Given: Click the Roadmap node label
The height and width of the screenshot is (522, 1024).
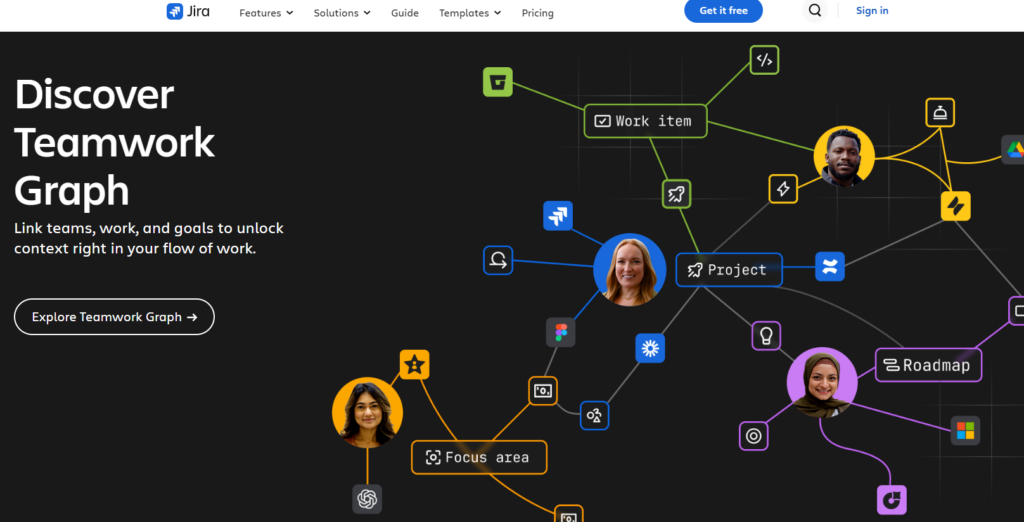Looking at the screenshot, I should (x=928, y=365).
